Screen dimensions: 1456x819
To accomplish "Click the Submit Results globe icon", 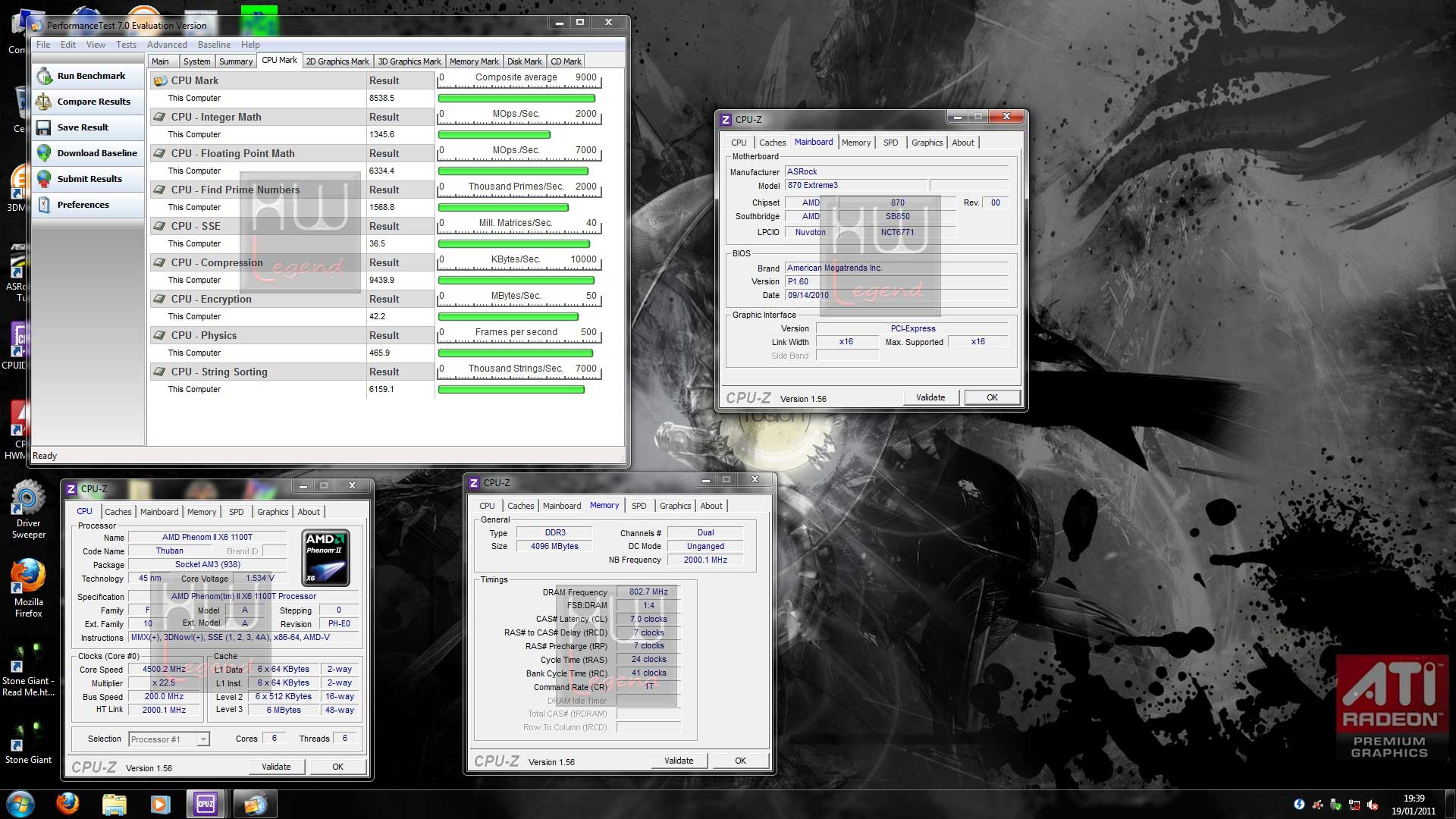I will [x=44, y=179].
